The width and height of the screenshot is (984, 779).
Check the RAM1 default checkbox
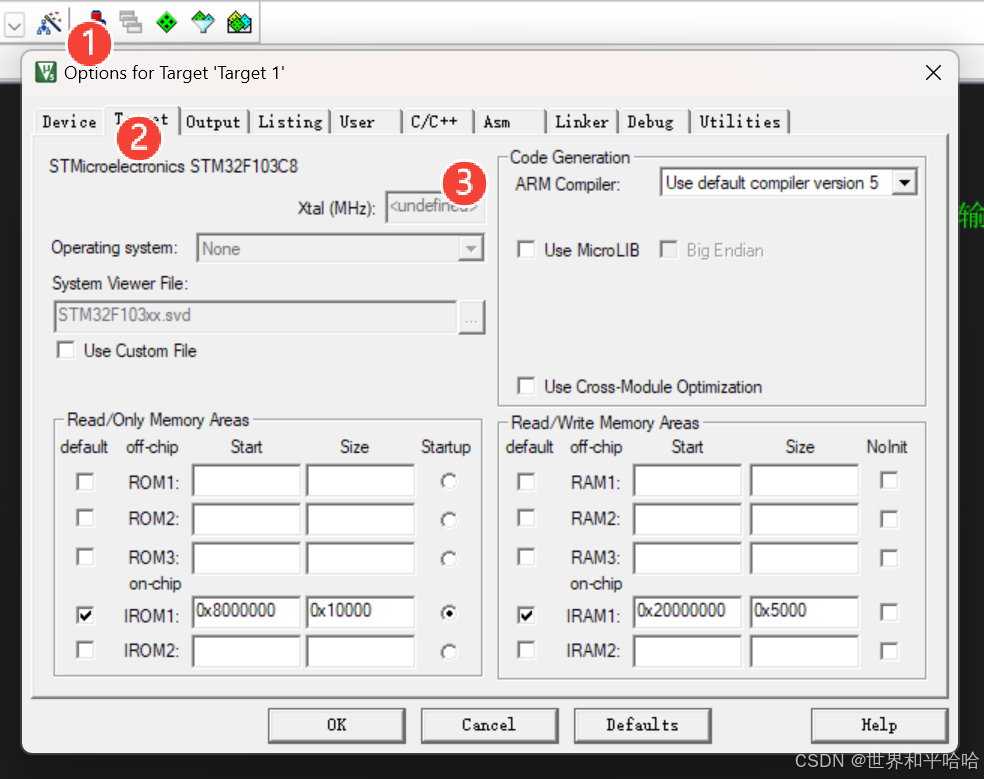(x=526, y=482)
